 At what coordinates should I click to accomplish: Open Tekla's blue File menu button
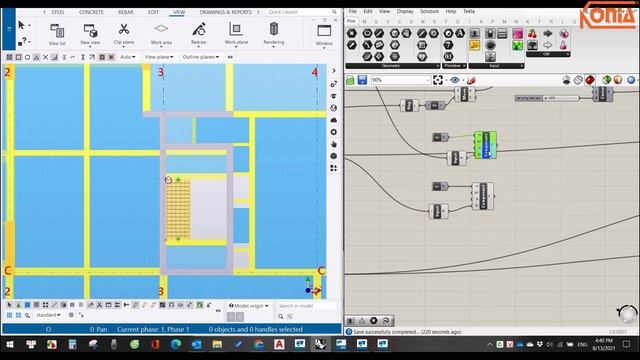click(9, 29)
